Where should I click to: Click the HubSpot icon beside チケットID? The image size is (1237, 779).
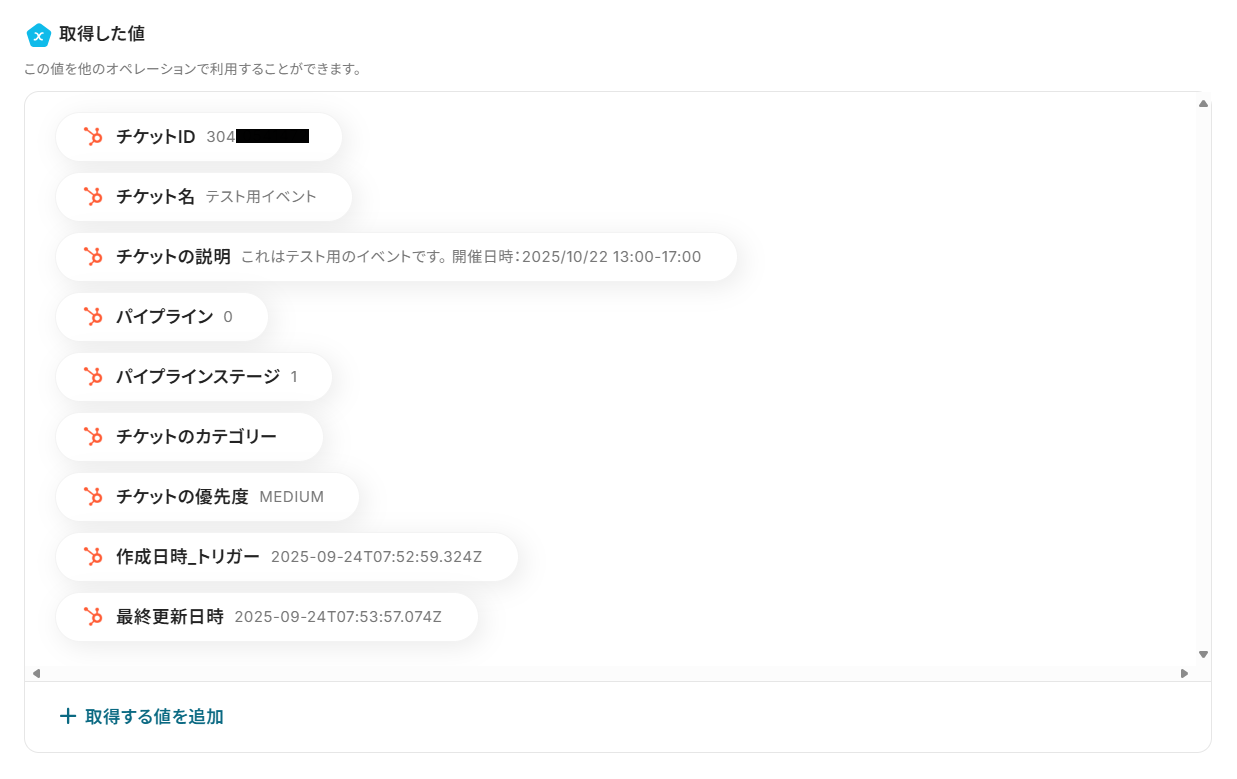coord(94,137)
